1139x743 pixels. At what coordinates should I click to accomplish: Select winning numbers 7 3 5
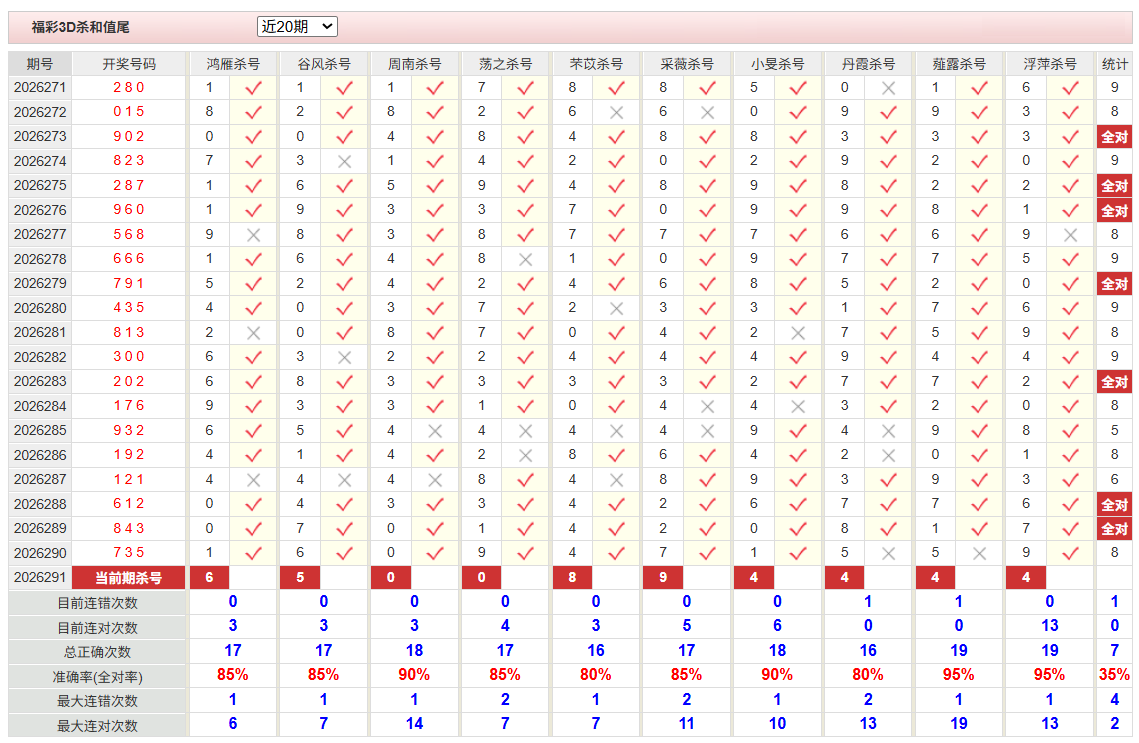click(x=129, y=553)
